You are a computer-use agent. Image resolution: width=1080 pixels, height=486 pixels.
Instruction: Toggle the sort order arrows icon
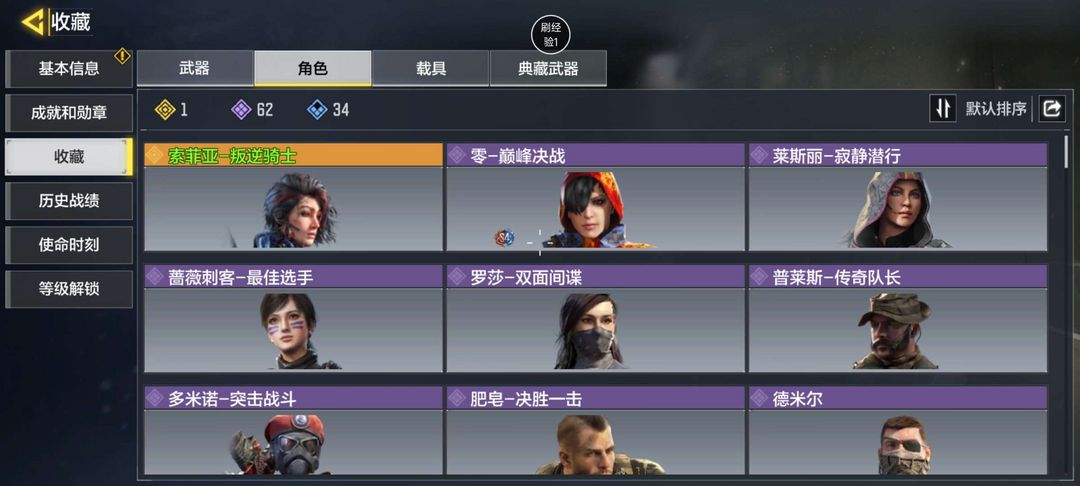(943, 109)
